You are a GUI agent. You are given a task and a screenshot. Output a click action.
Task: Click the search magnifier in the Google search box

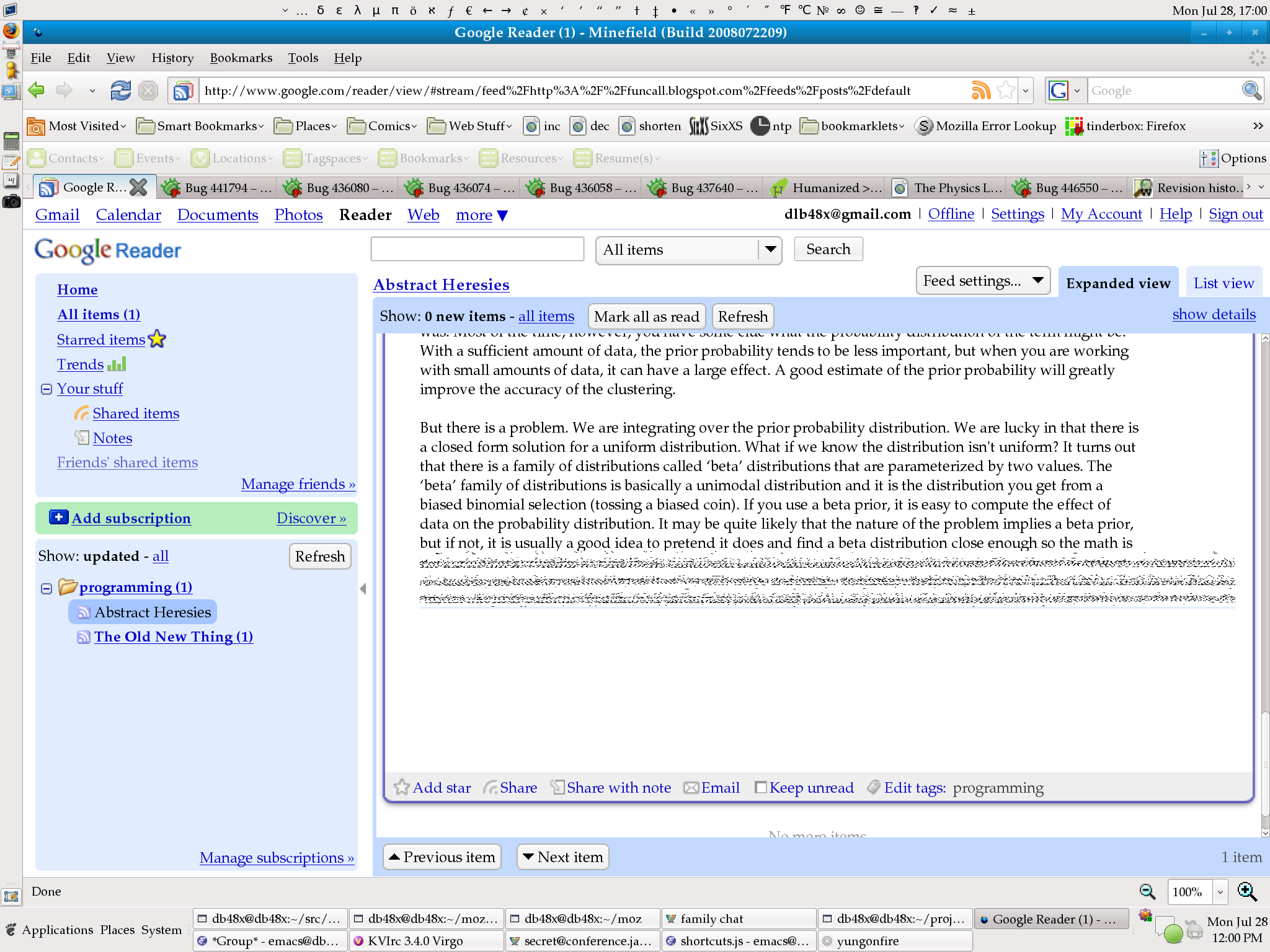point(1252,90)
